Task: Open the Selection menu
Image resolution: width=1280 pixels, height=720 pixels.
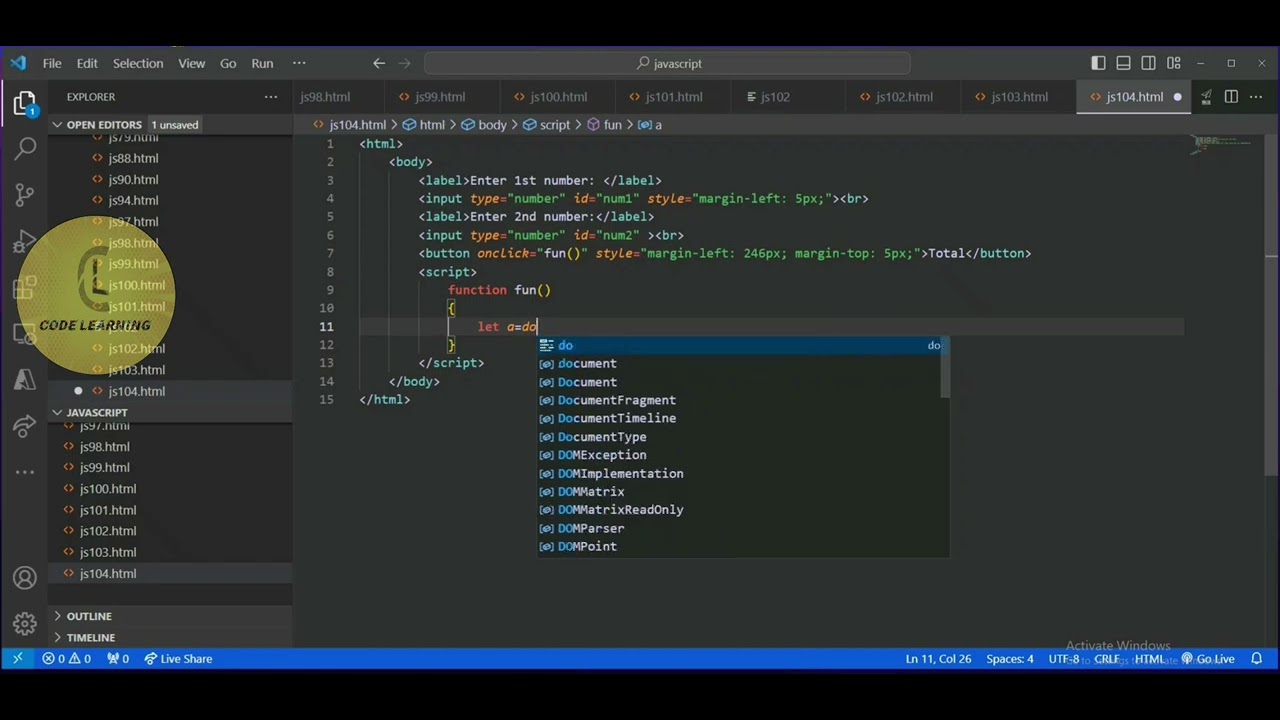Action: pyautogui.click(x=138, y=63)
